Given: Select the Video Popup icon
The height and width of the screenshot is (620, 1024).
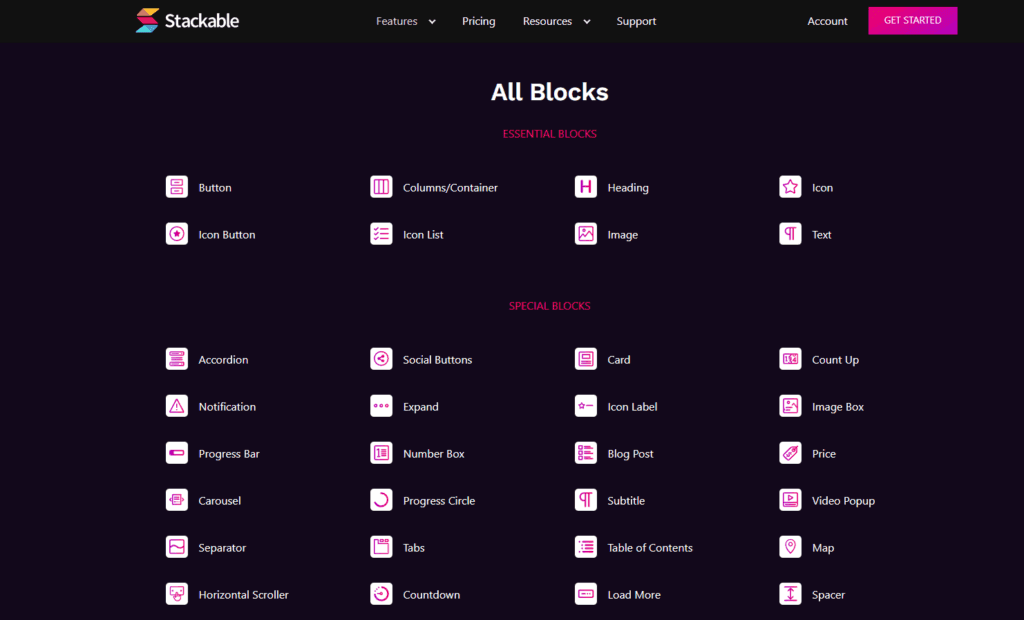Looking at the screenshot, I should tap(790, 500).
